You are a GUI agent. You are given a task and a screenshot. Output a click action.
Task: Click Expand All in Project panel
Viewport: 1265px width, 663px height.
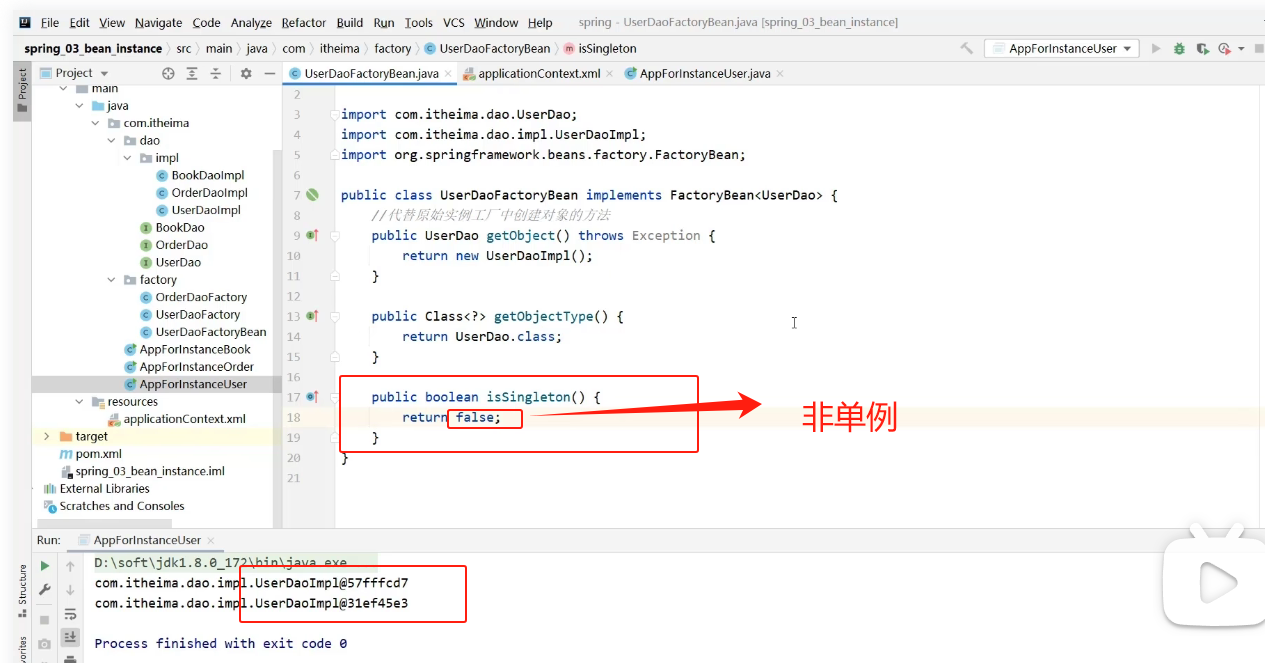pos(192,73)
